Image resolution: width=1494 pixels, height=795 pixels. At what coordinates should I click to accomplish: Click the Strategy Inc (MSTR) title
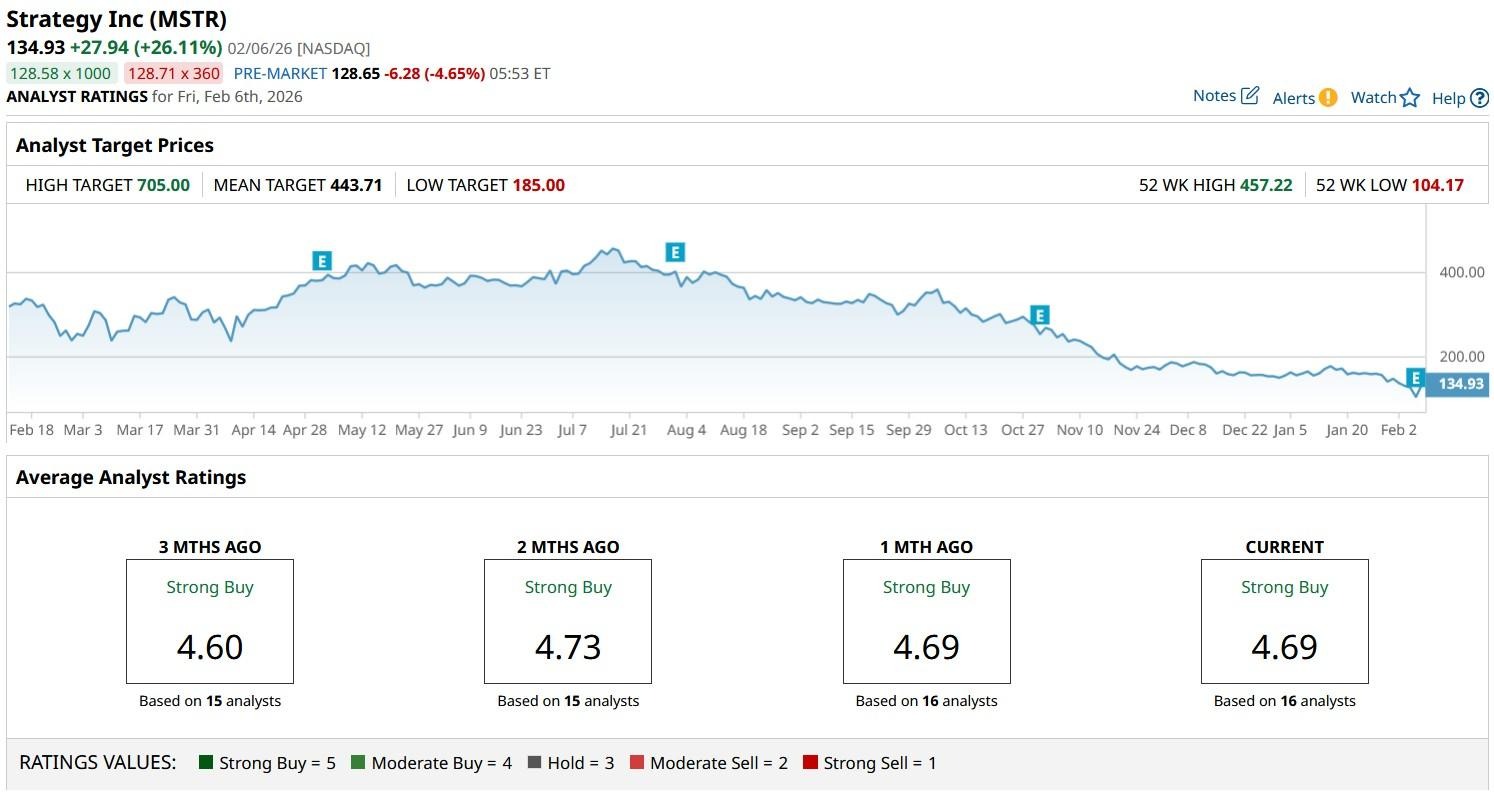coord(117,19)
